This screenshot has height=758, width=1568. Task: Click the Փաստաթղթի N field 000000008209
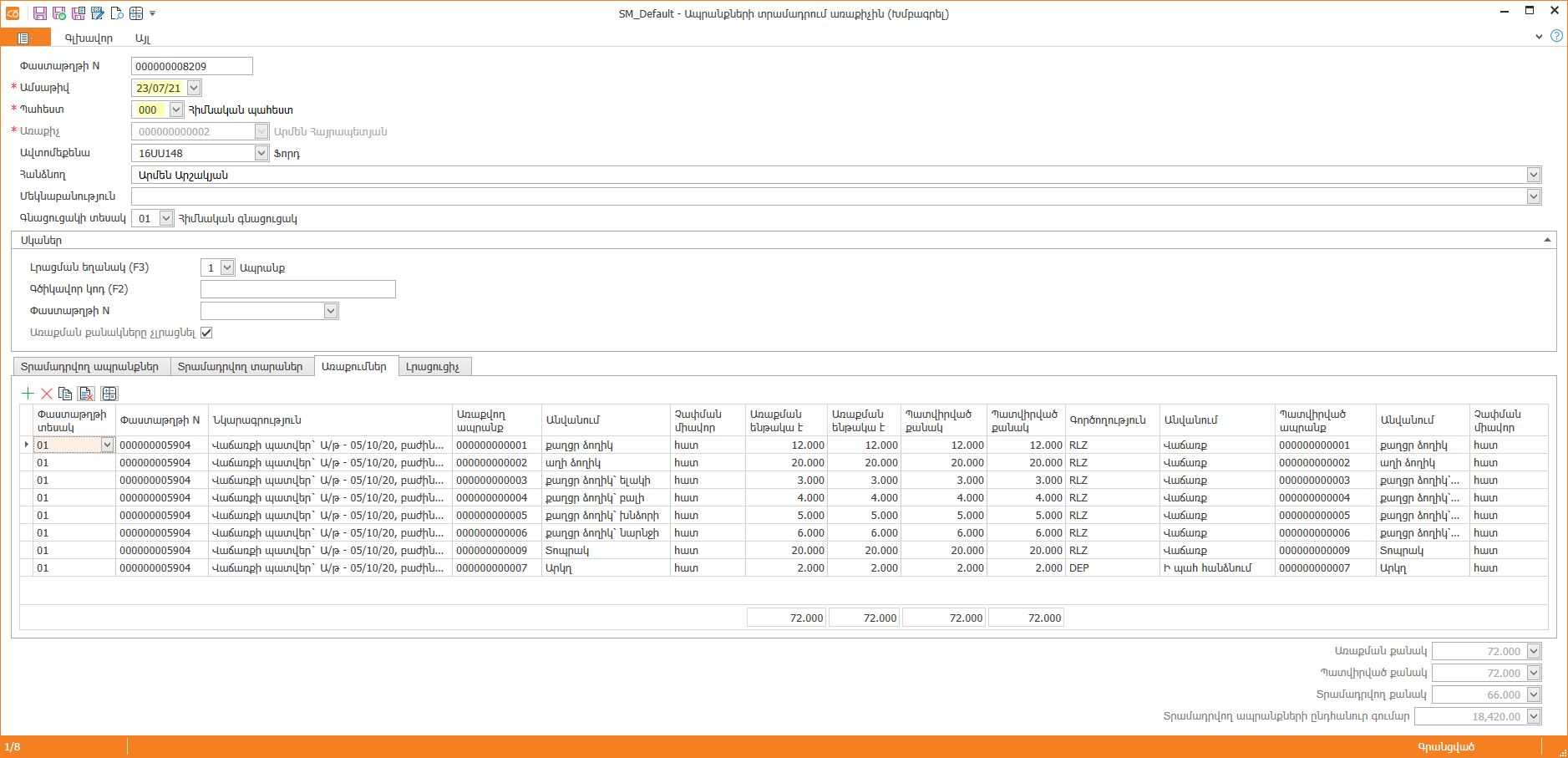192,66
